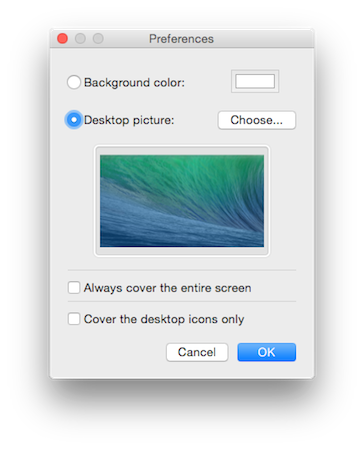Click the grayed-out zoom window button
The height and width of the screenshot is (450, 364).
[x=98, y=39]
